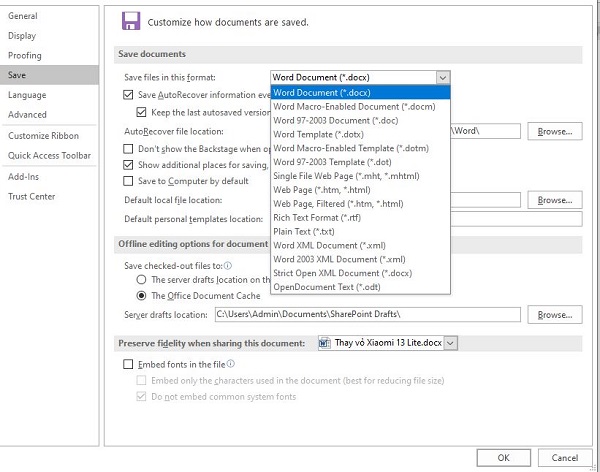Click Browse for AutoRecover file location

(x=555, y=131)
